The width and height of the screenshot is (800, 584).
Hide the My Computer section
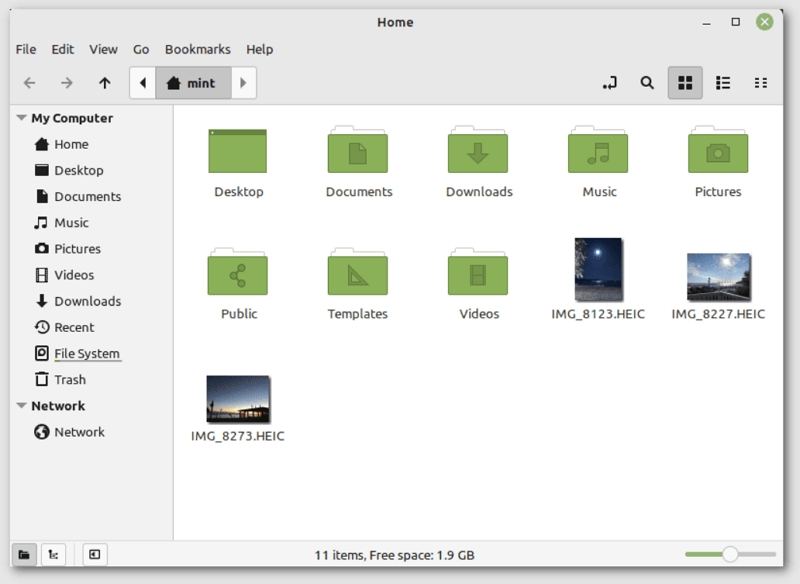click(x=20, y=118)
